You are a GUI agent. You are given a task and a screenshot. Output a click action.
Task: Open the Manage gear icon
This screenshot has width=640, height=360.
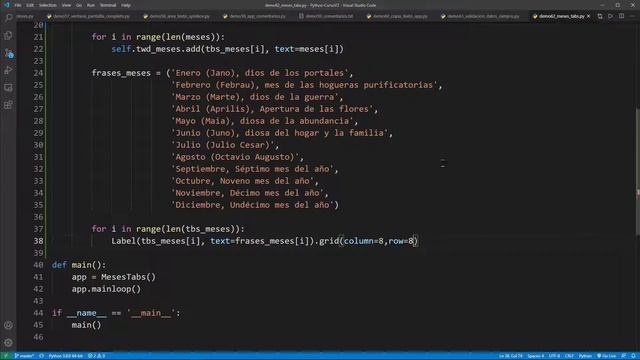(8, 342)
